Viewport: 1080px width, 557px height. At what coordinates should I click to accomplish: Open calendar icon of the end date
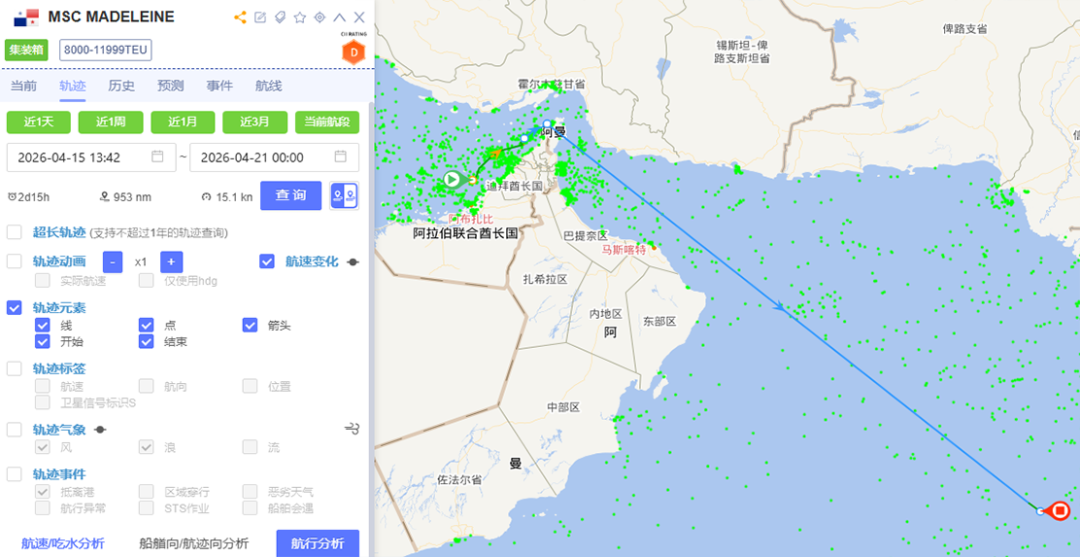pos(341,156)
